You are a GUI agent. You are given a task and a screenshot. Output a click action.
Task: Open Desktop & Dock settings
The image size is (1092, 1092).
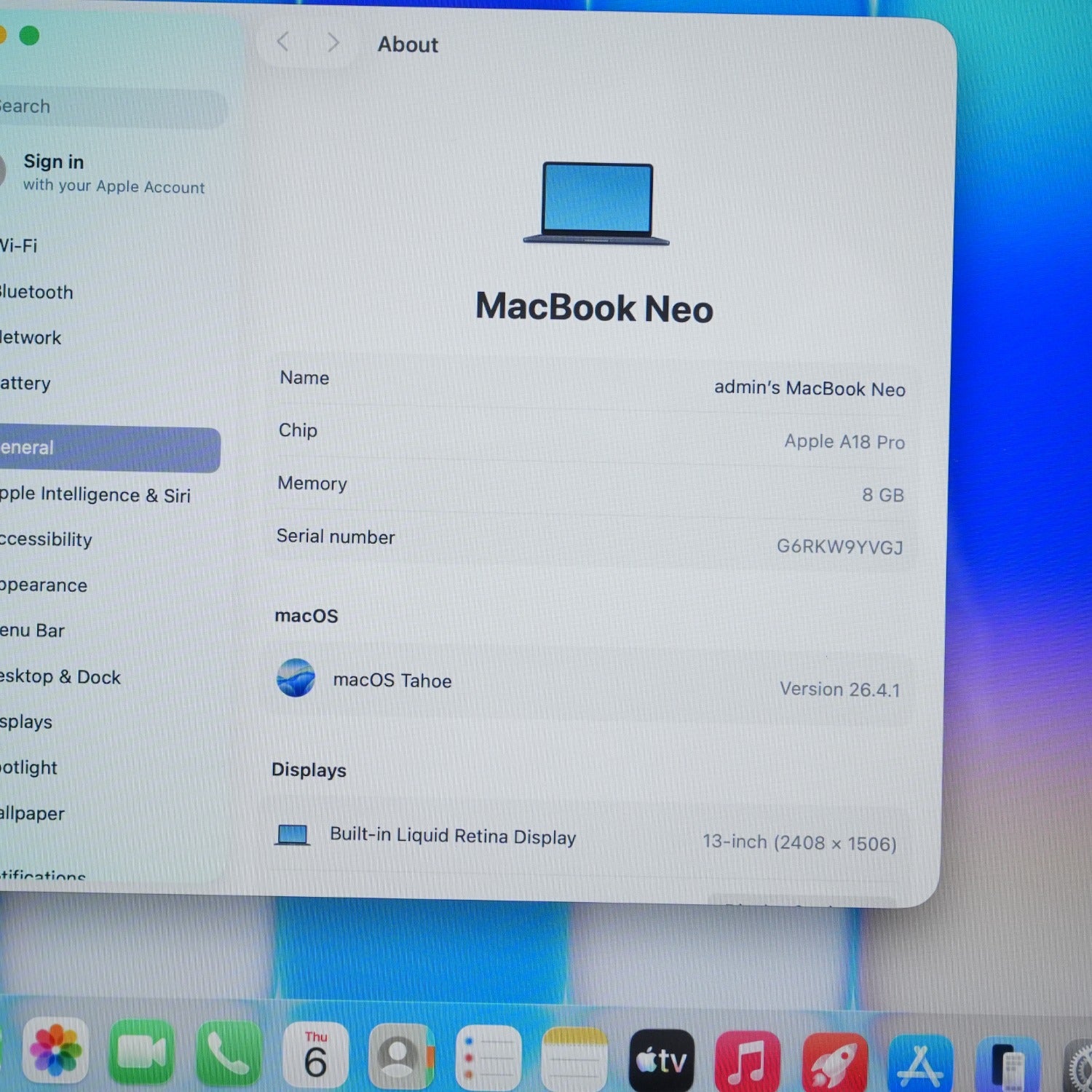[x=60, y=676]
